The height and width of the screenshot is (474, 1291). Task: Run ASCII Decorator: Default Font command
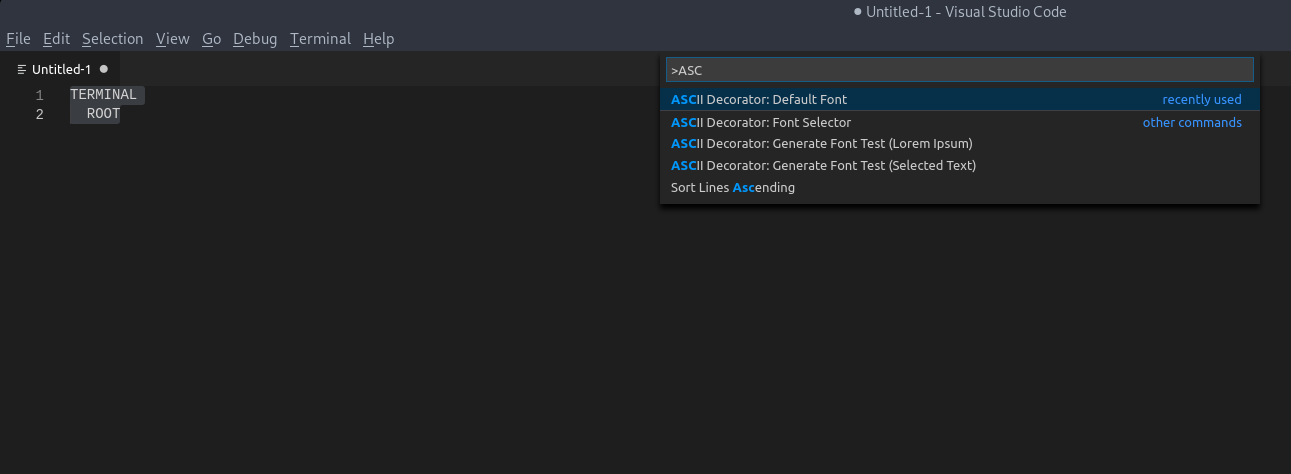coord(960,99)
